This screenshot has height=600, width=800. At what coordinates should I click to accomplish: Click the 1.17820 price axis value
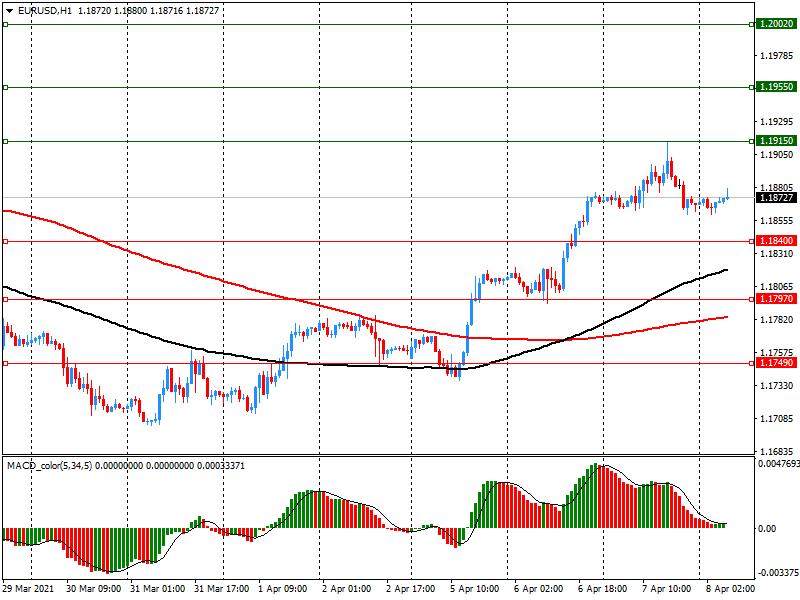[777, 319]
